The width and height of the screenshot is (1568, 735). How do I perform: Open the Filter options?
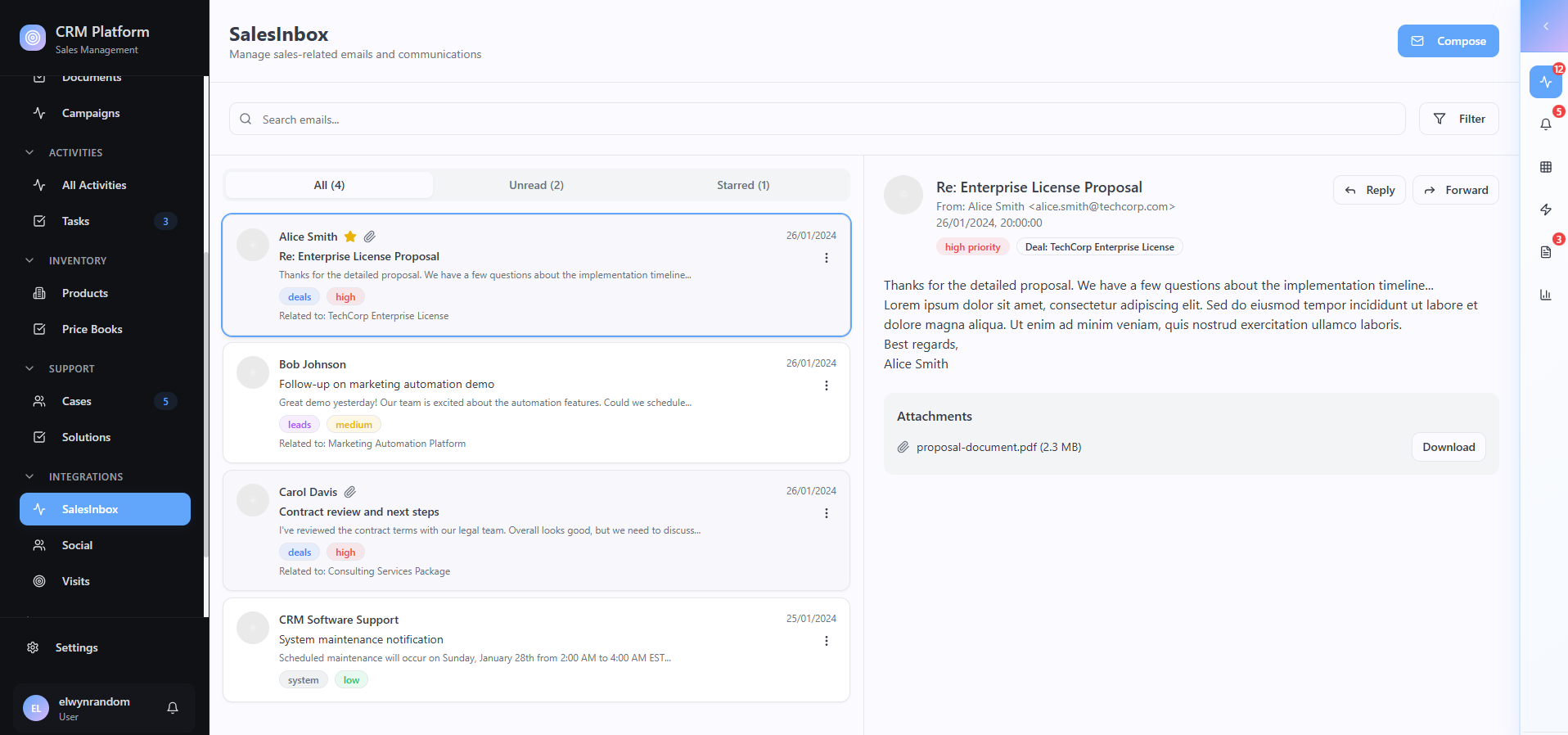(x=1458, y=119)
